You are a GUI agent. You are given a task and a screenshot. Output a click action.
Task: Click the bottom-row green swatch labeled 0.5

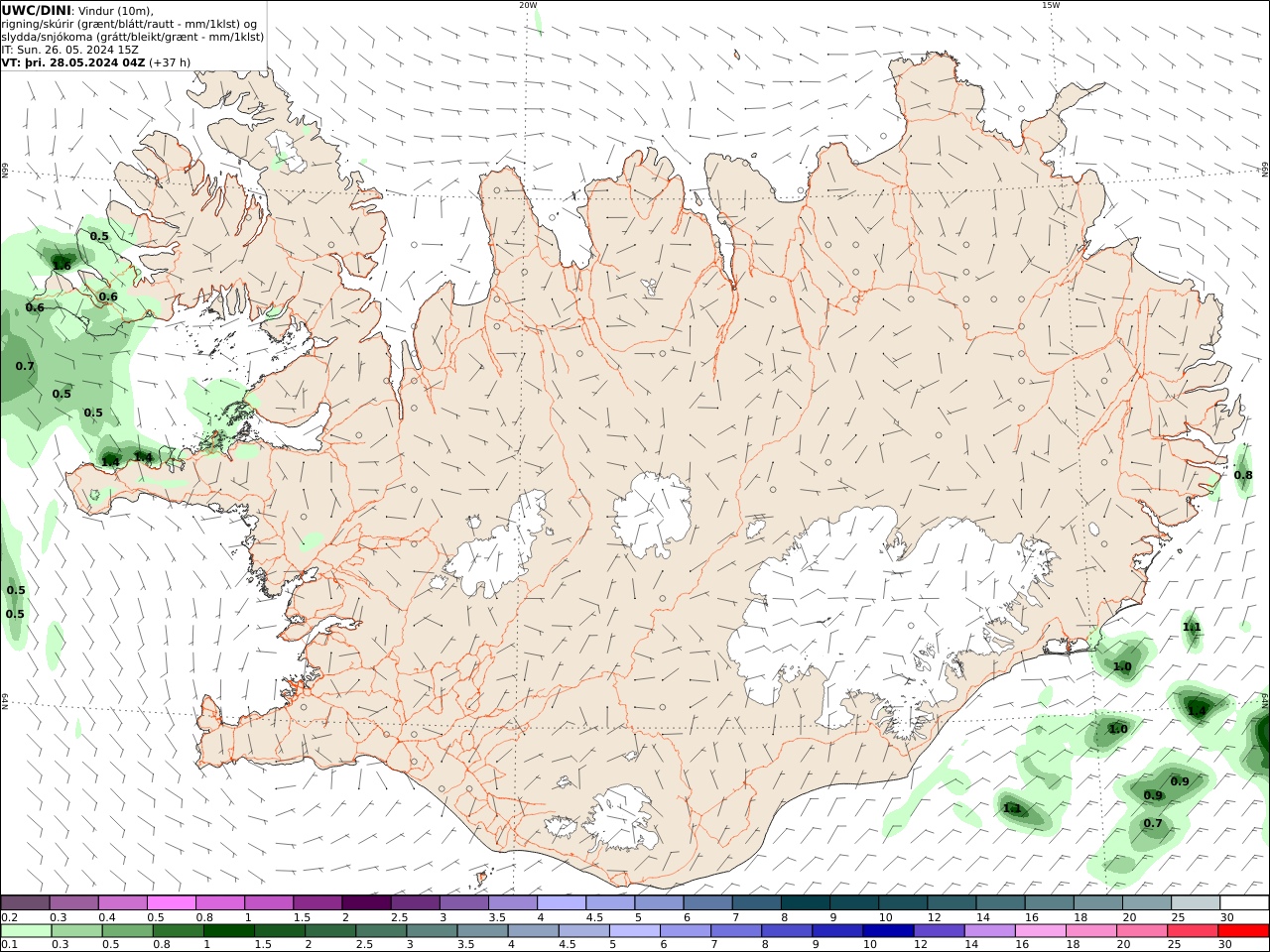click(x=127, y=930)
